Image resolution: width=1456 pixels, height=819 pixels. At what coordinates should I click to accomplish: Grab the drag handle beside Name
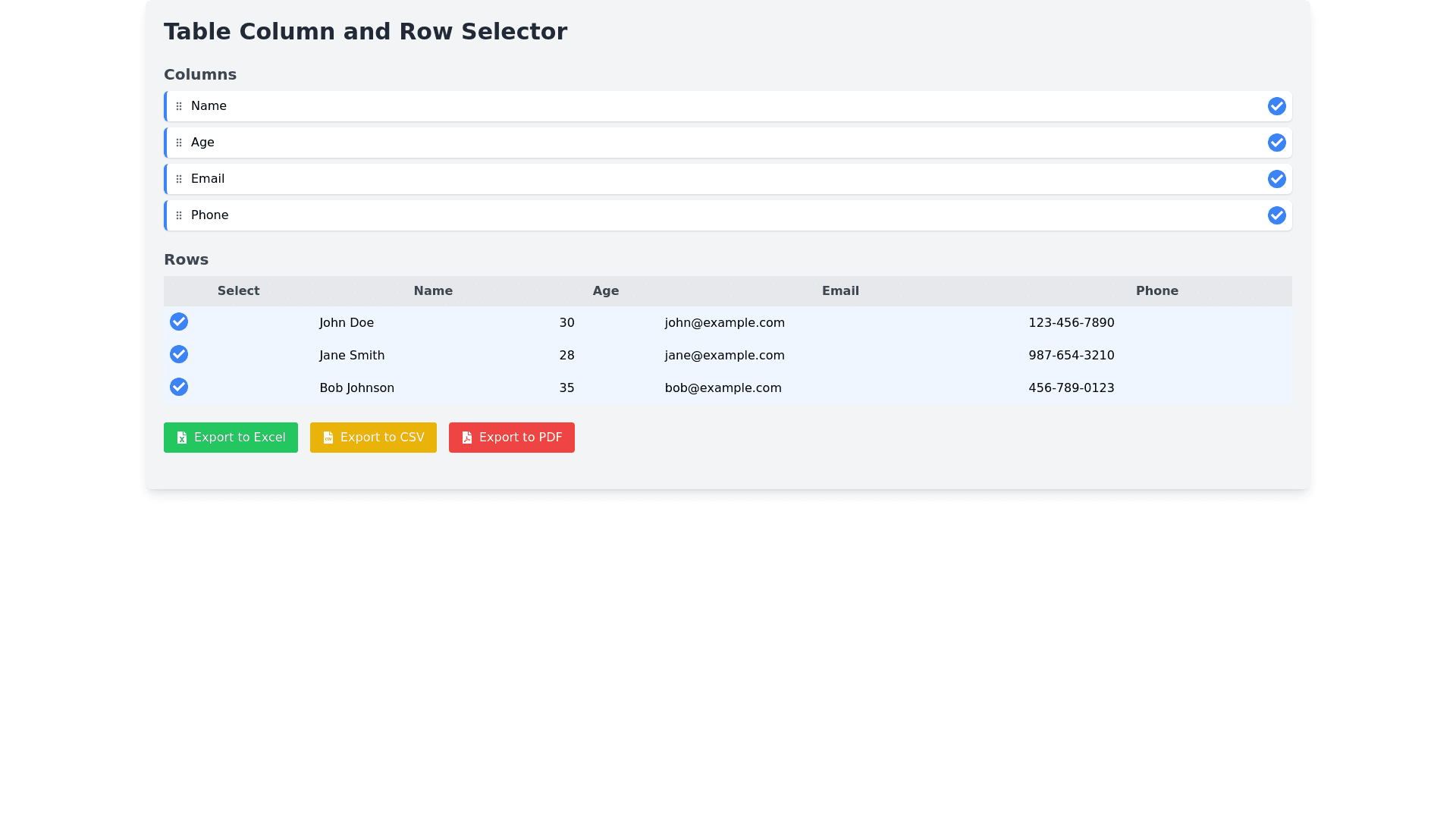click(x=179, y=106)
